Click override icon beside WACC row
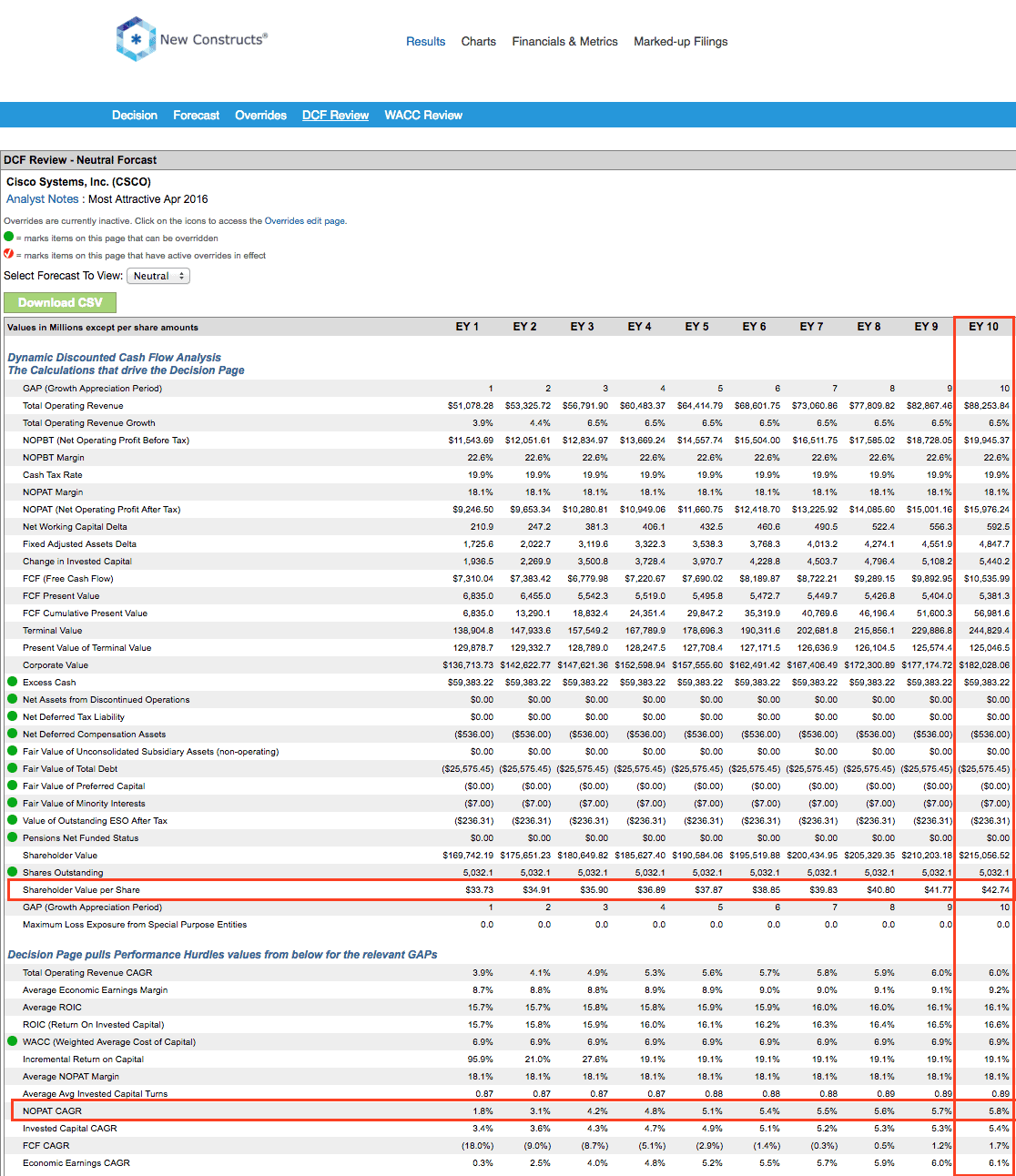 12,1041
